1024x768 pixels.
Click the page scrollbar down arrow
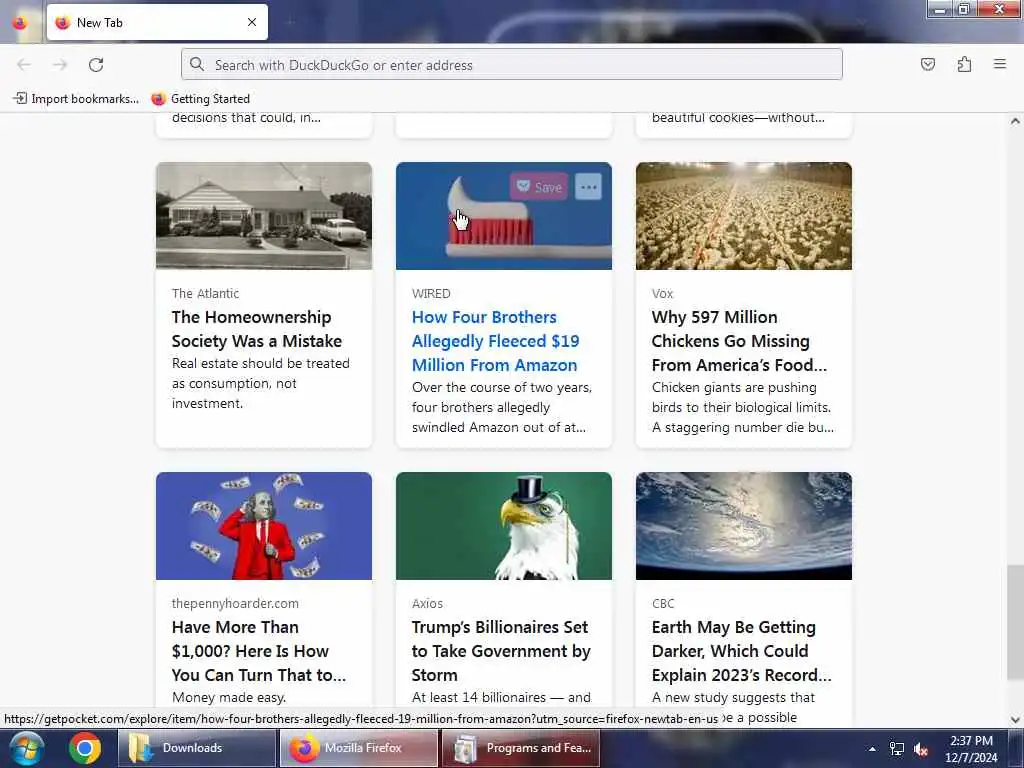pos(1015,720)
